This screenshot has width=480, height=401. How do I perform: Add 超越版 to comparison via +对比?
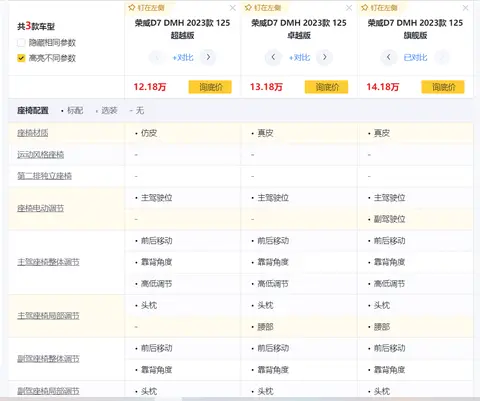(x=183, y=57)
